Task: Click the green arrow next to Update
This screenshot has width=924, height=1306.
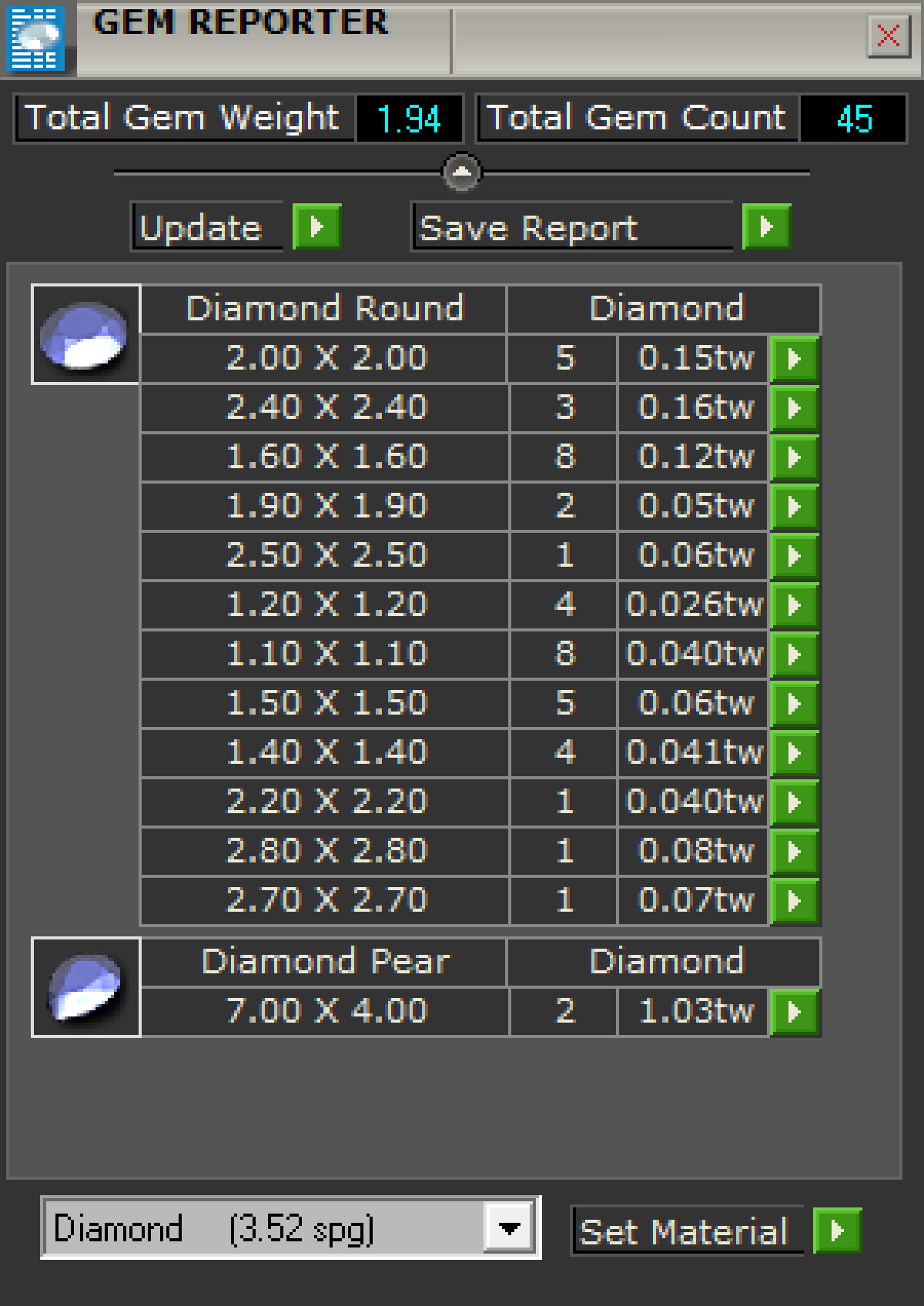Action: coord(316,227)
